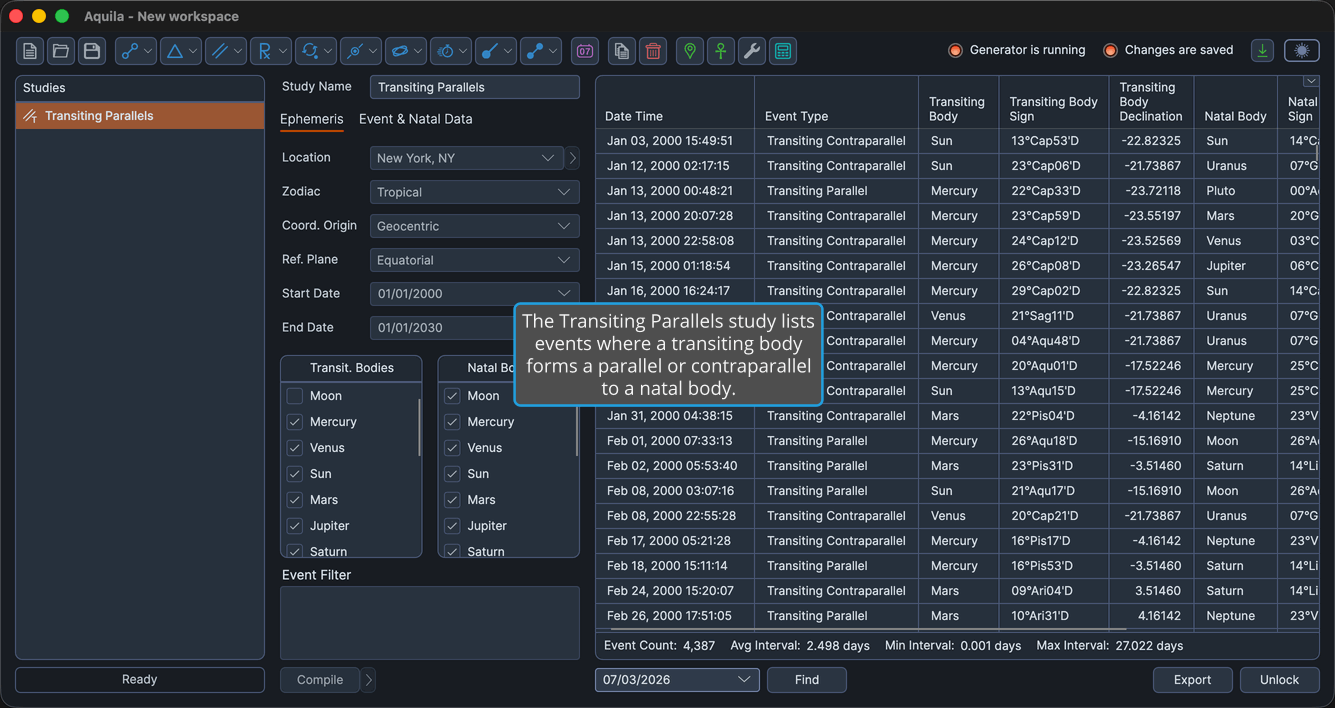Image resolution: width=1335 pixels, height=708 pixels.
Task: Open the Ref. Plane Equatorial dropdown
Action: coord(475,260)
